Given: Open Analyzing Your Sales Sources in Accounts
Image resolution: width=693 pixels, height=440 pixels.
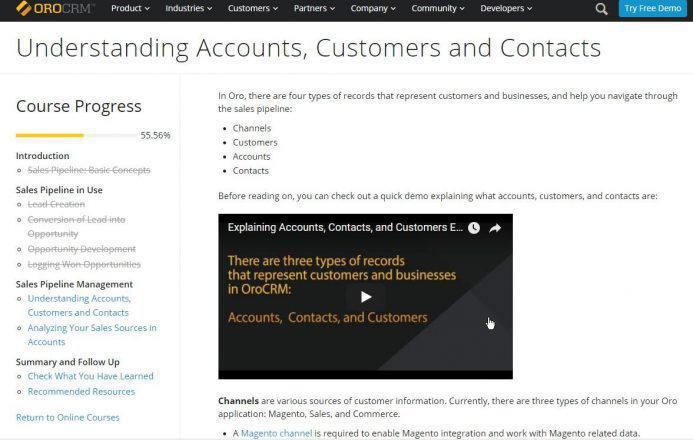Looking at the screenshot, I should pos(92,335).
